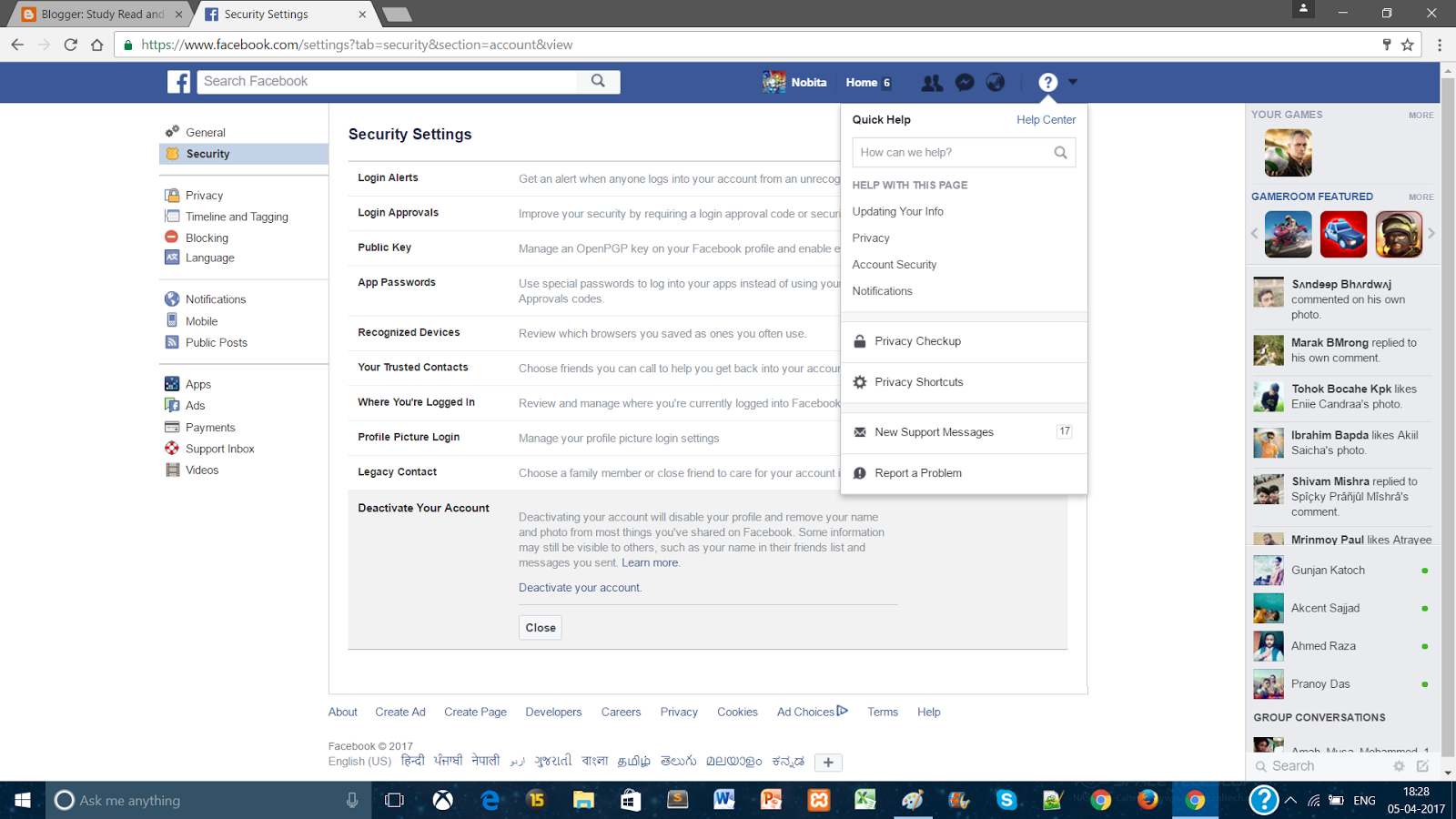The image size is (1456, 819).
Task: Bookmark this page with the star
Action: (x=1408, y=45)
